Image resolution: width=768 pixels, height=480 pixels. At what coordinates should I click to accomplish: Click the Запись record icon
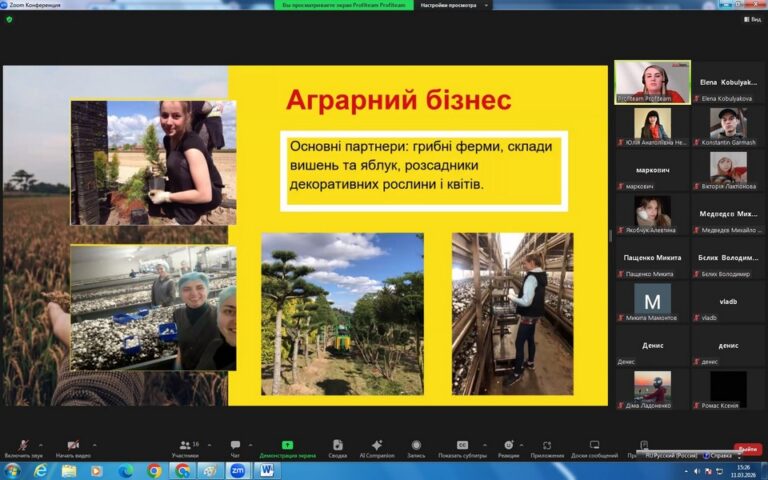[416, 446]
